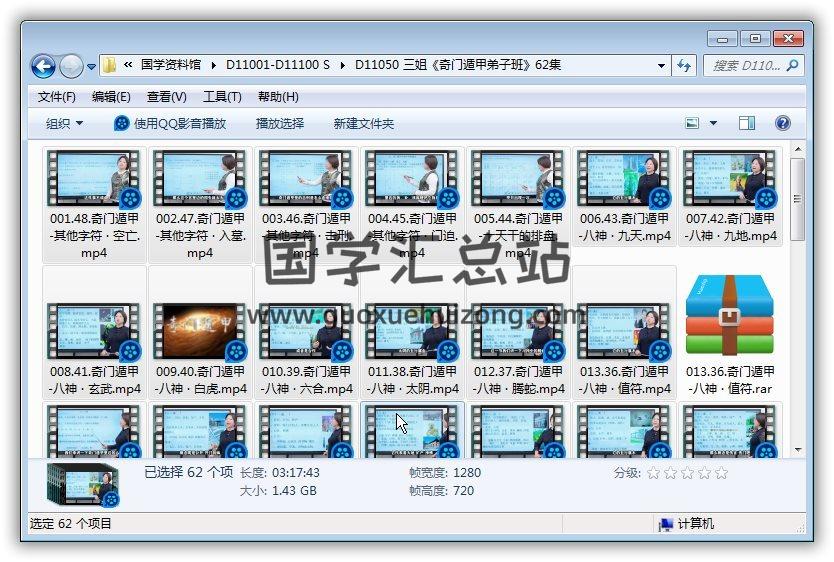Open the 文件(F) menu
This screenshot has width=834, height=562.
(x=57, y=97)
